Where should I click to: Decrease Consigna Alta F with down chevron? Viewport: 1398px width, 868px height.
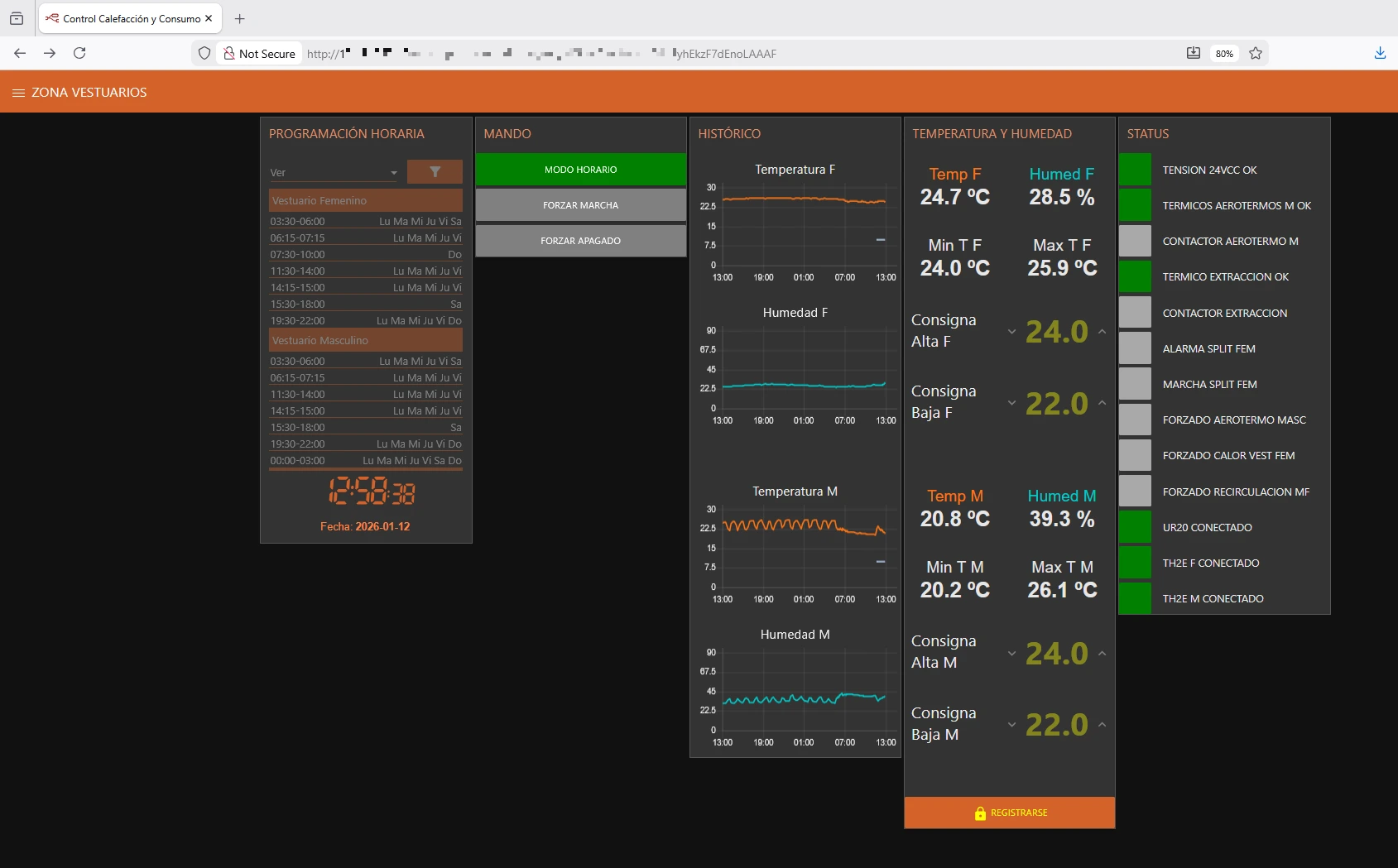click(1011, 332)
